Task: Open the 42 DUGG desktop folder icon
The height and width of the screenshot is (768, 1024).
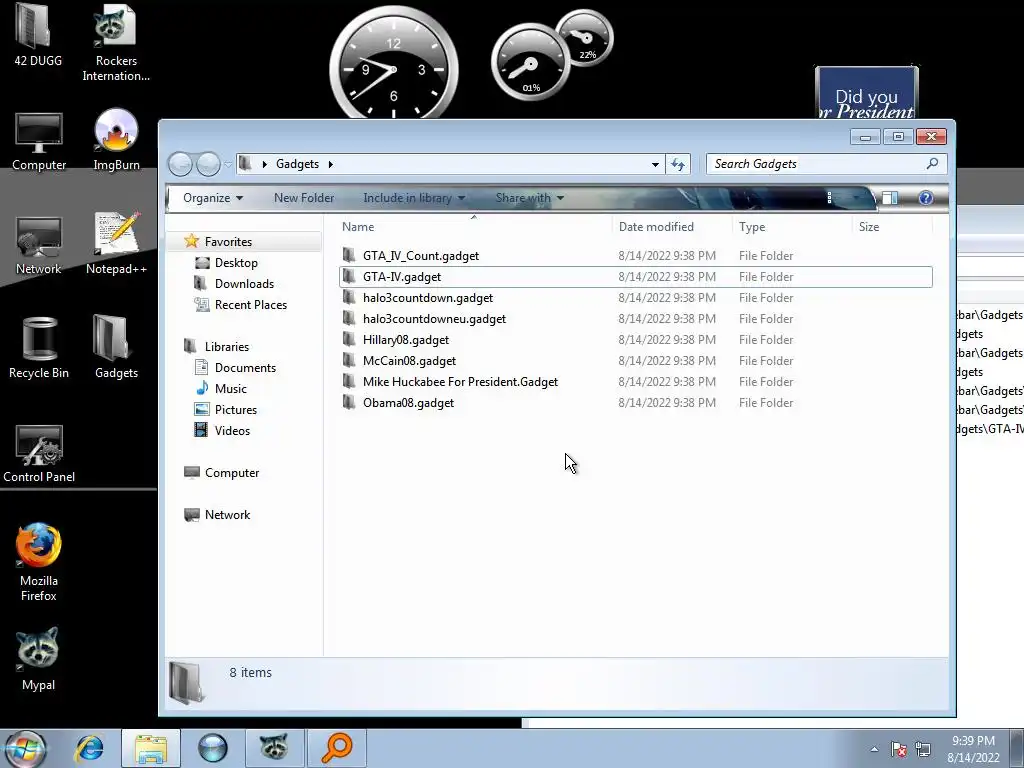Action: pyautogui.click(x=38, y=36)
